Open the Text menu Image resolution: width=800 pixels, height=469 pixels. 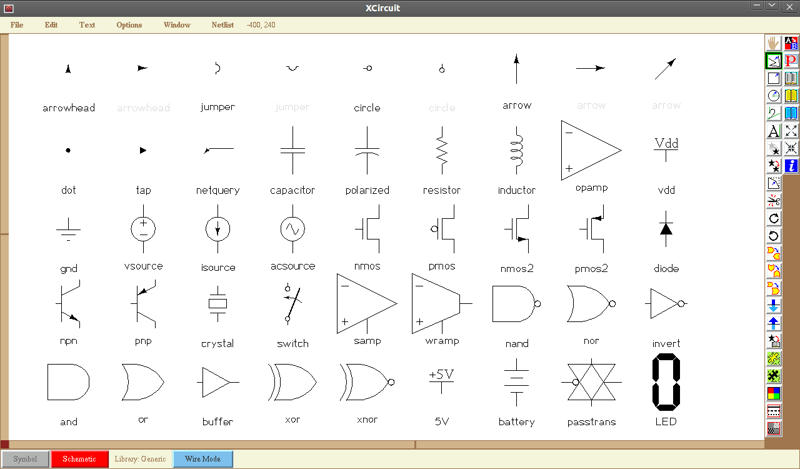point(87,24)
